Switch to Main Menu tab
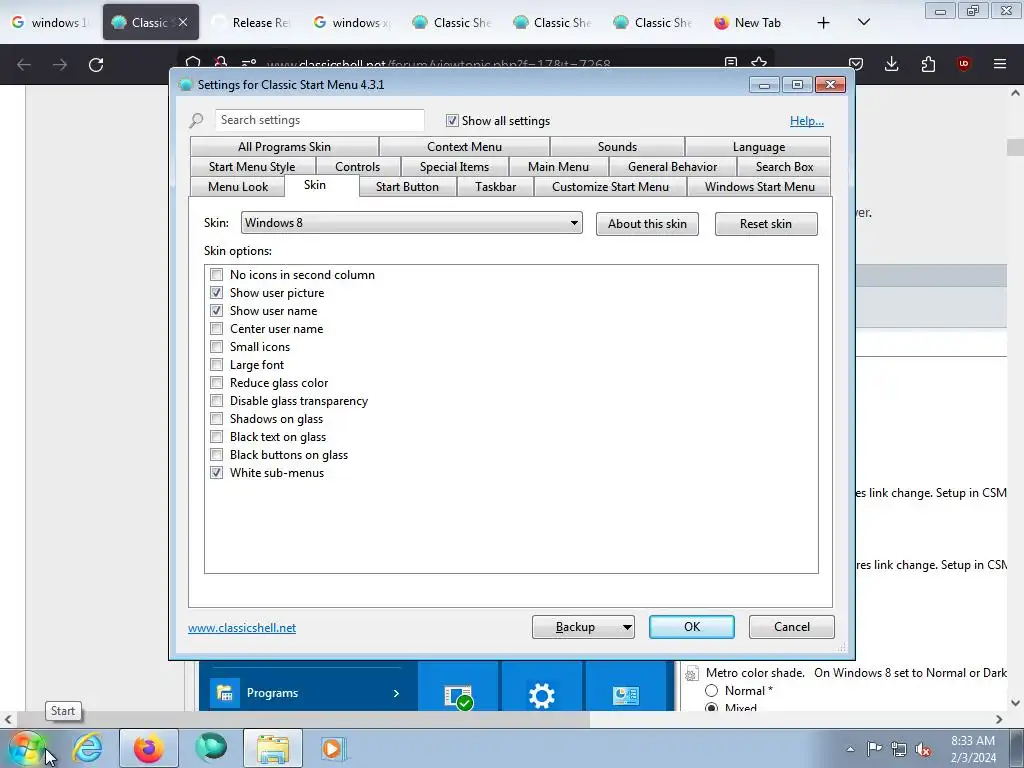The image size is (1024, 768). click(x=558, y=167)
